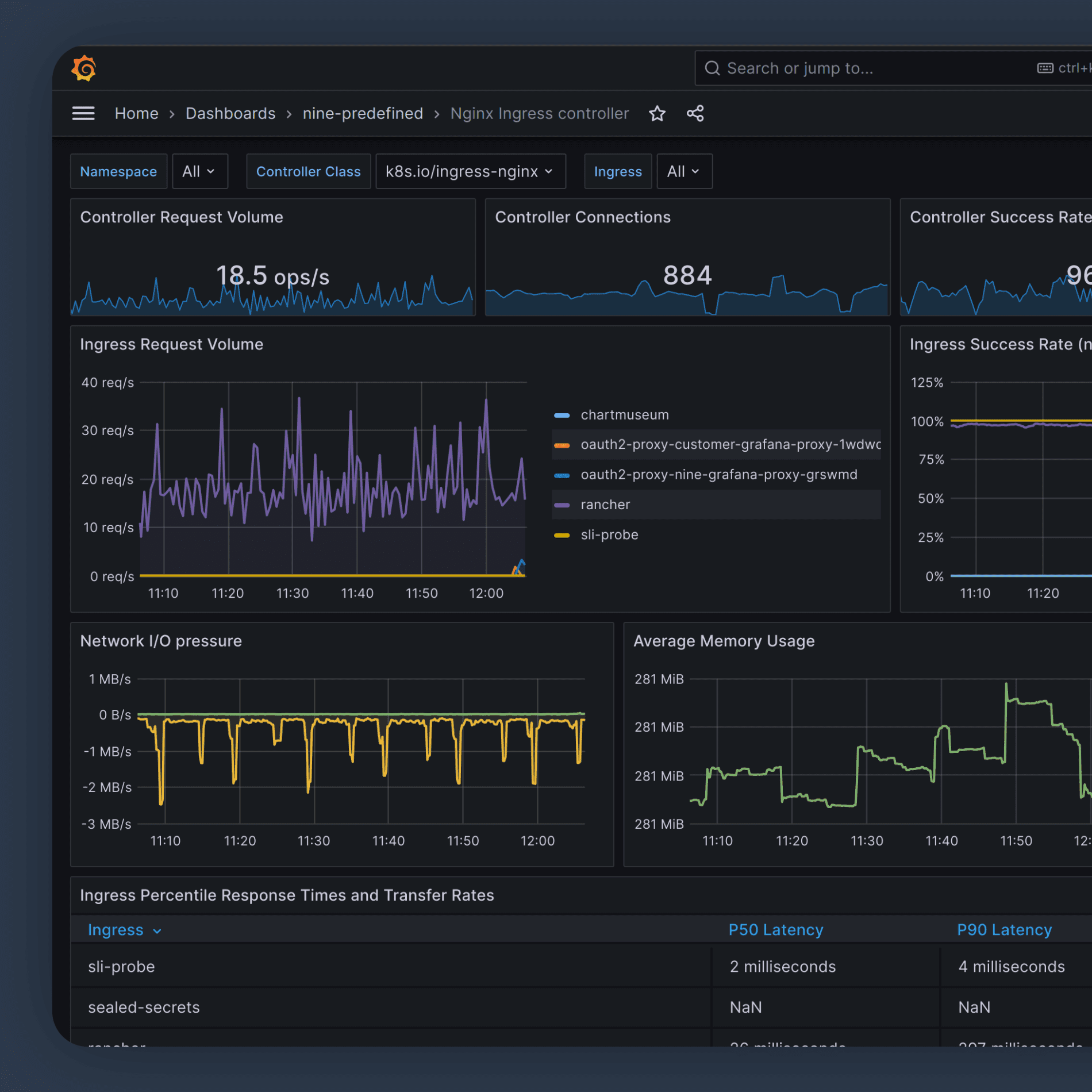Expand Controller Class k8s.io/ingress-nginx dropdown
The image size is (1092, 1092).
470,171
